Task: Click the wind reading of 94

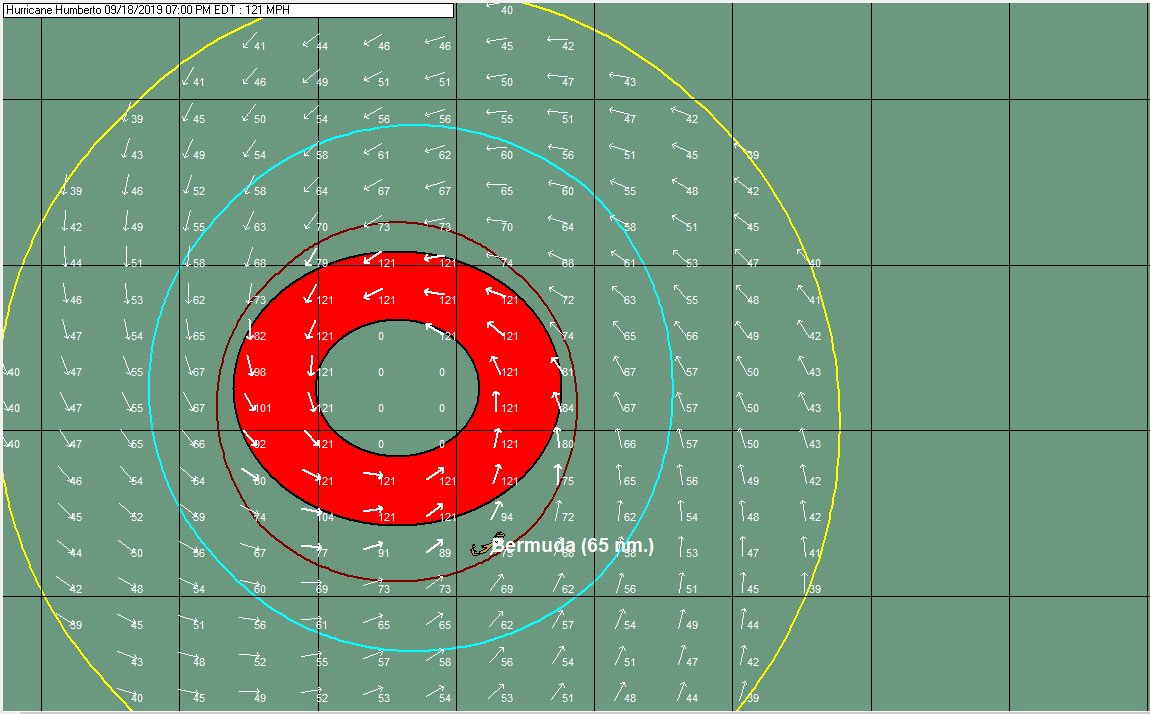Action: 507,517
